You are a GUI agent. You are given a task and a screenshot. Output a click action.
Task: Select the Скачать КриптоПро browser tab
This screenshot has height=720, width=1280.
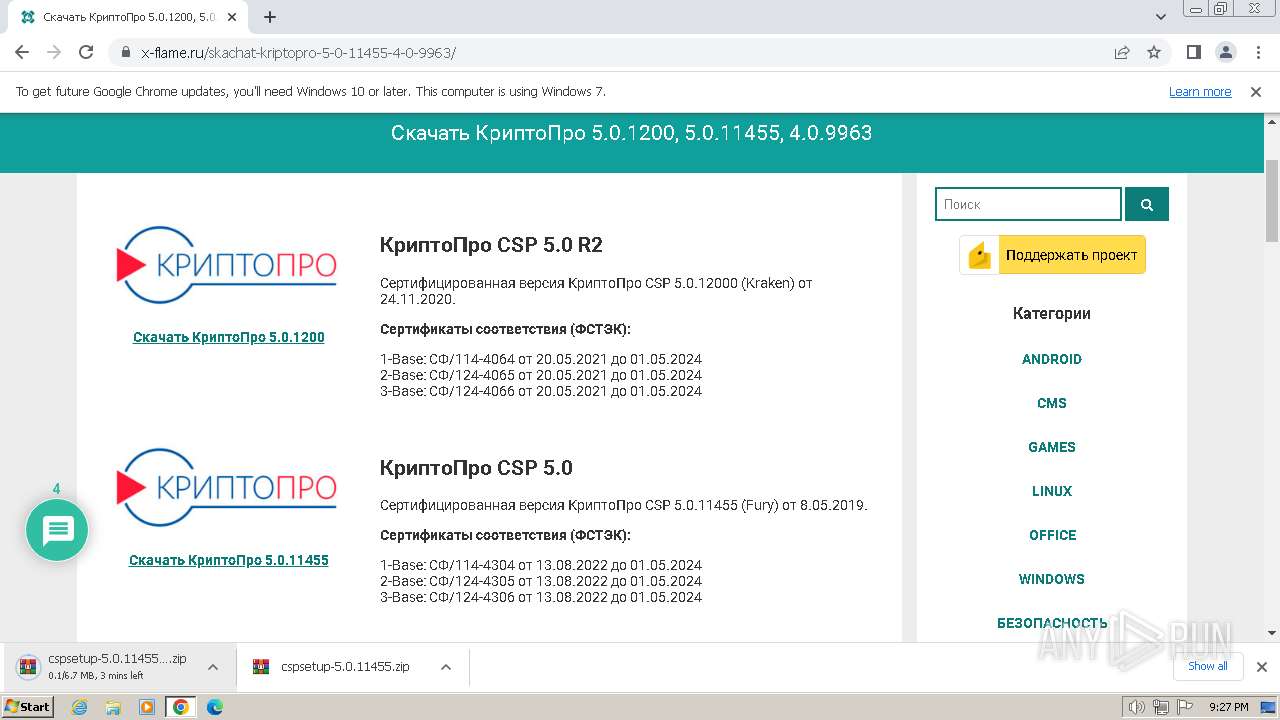coord(129,17)
